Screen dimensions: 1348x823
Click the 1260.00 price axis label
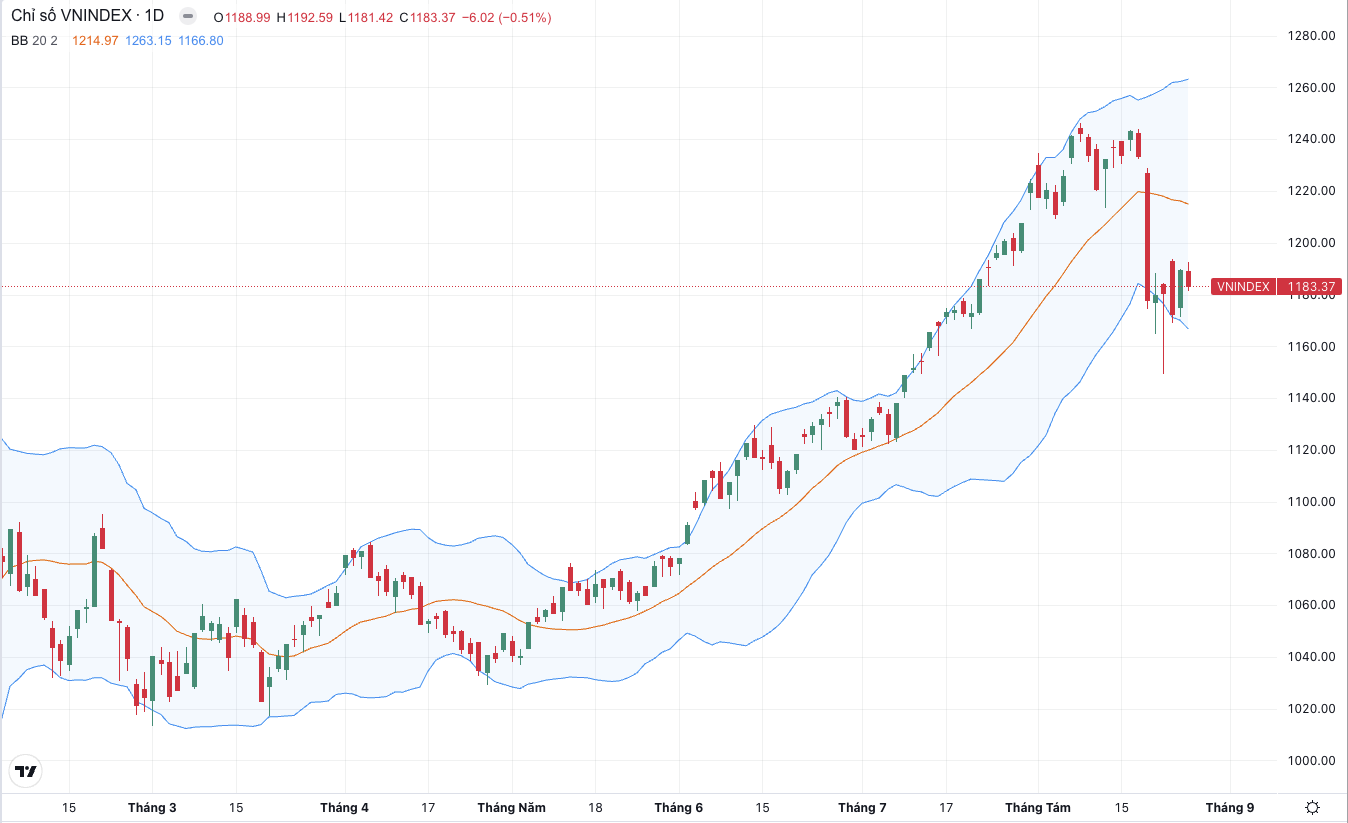(x=1312, y=88)
